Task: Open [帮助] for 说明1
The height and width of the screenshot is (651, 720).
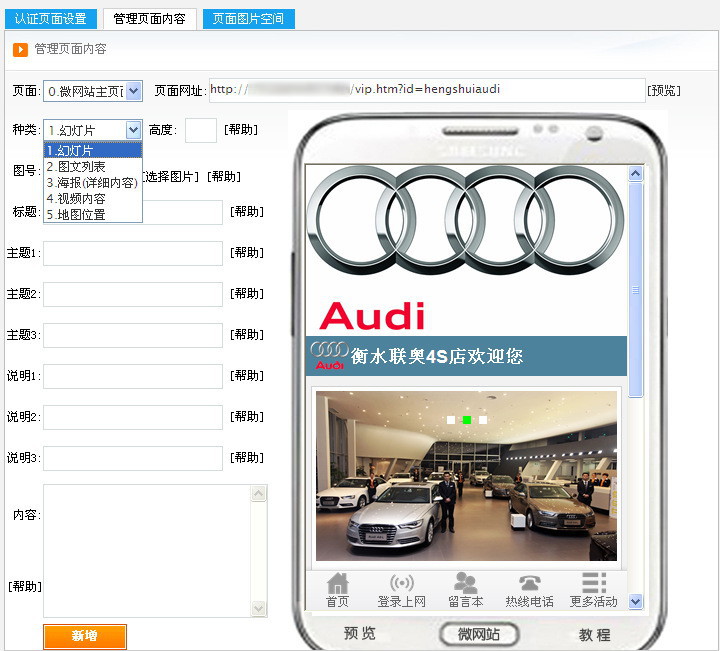Action: (x=247, y=376)
